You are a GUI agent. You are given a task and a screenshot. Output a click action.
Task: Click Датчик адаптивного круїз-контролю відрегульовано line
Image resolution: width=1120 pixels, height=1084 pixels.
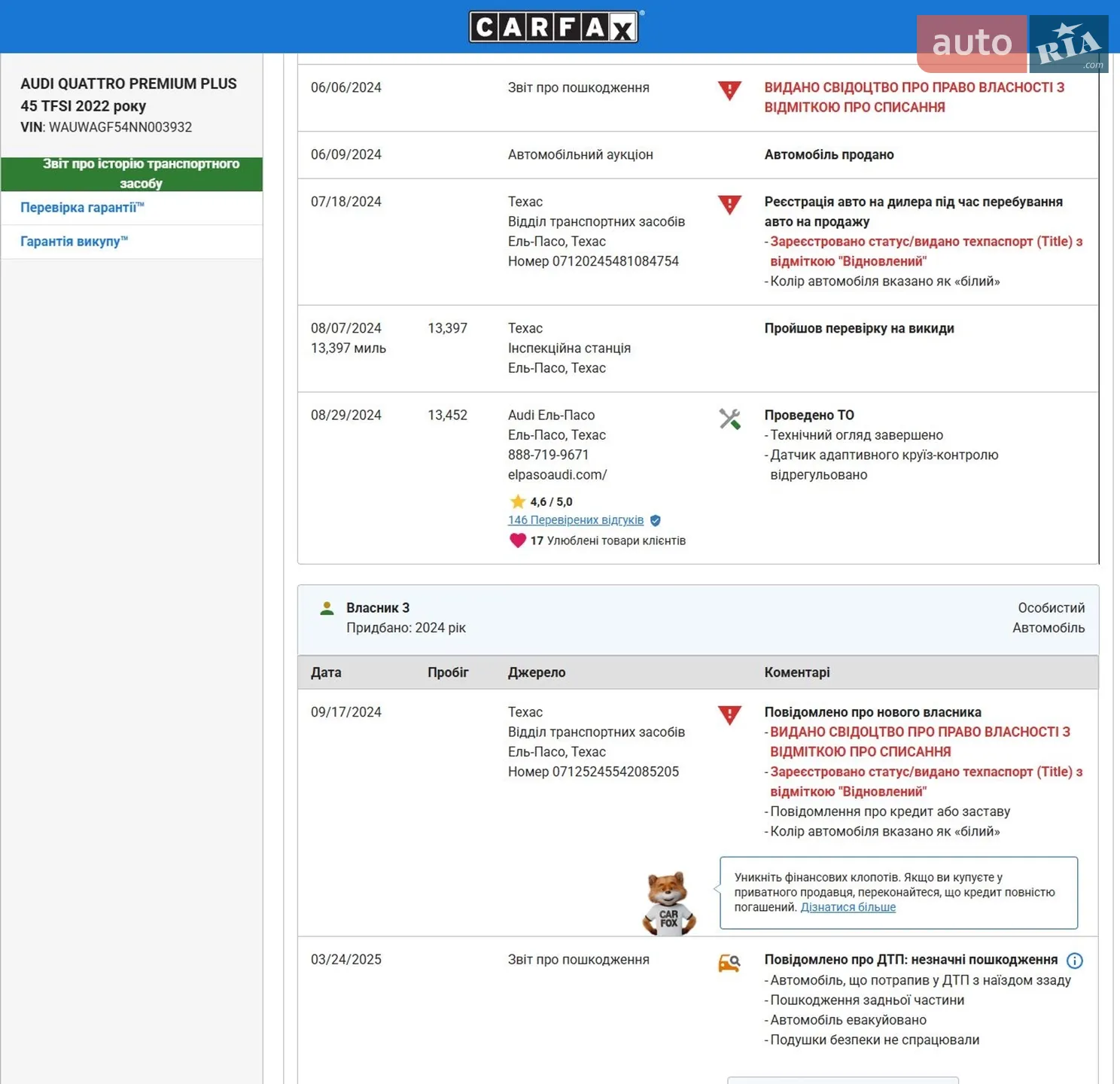click(884, 464)
